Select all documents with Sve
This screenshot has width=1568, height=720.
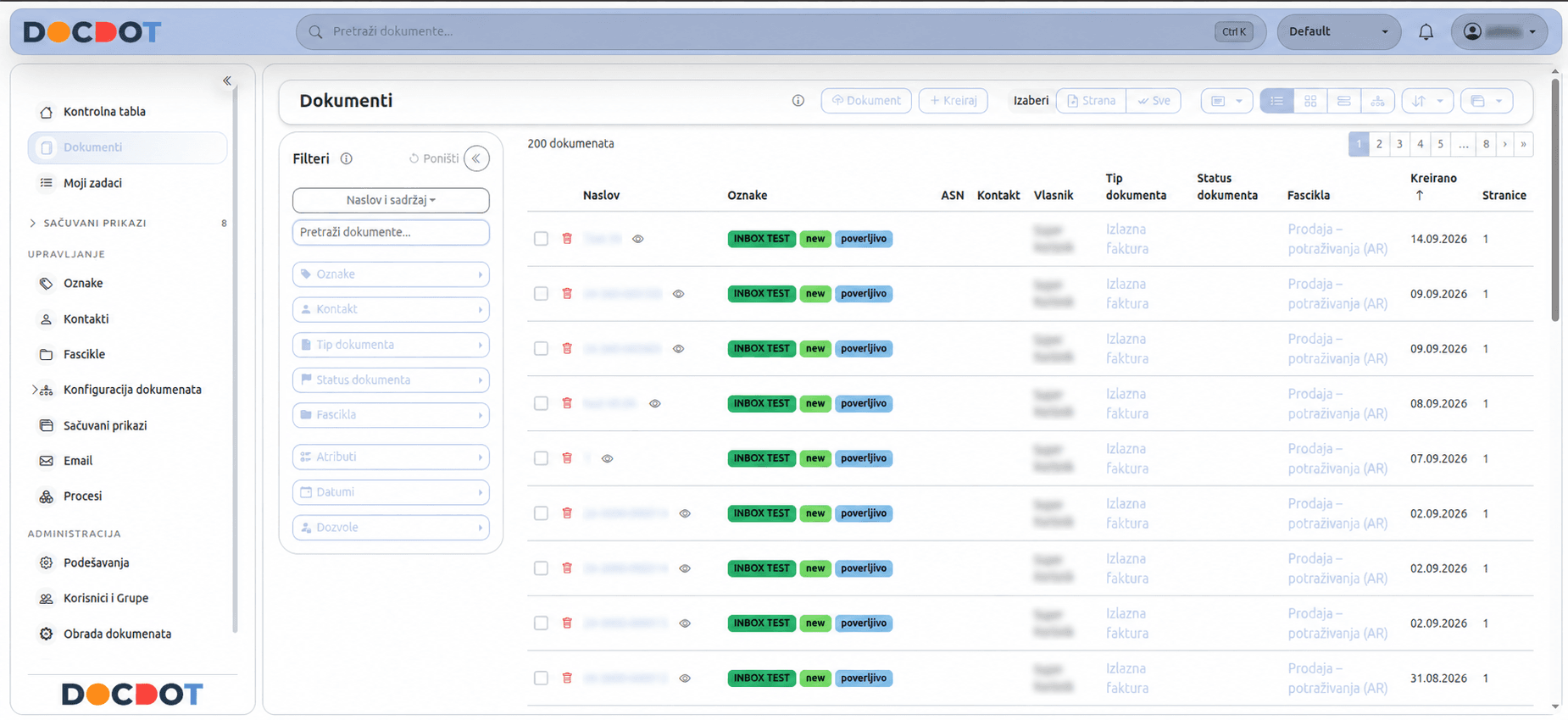1154,102
